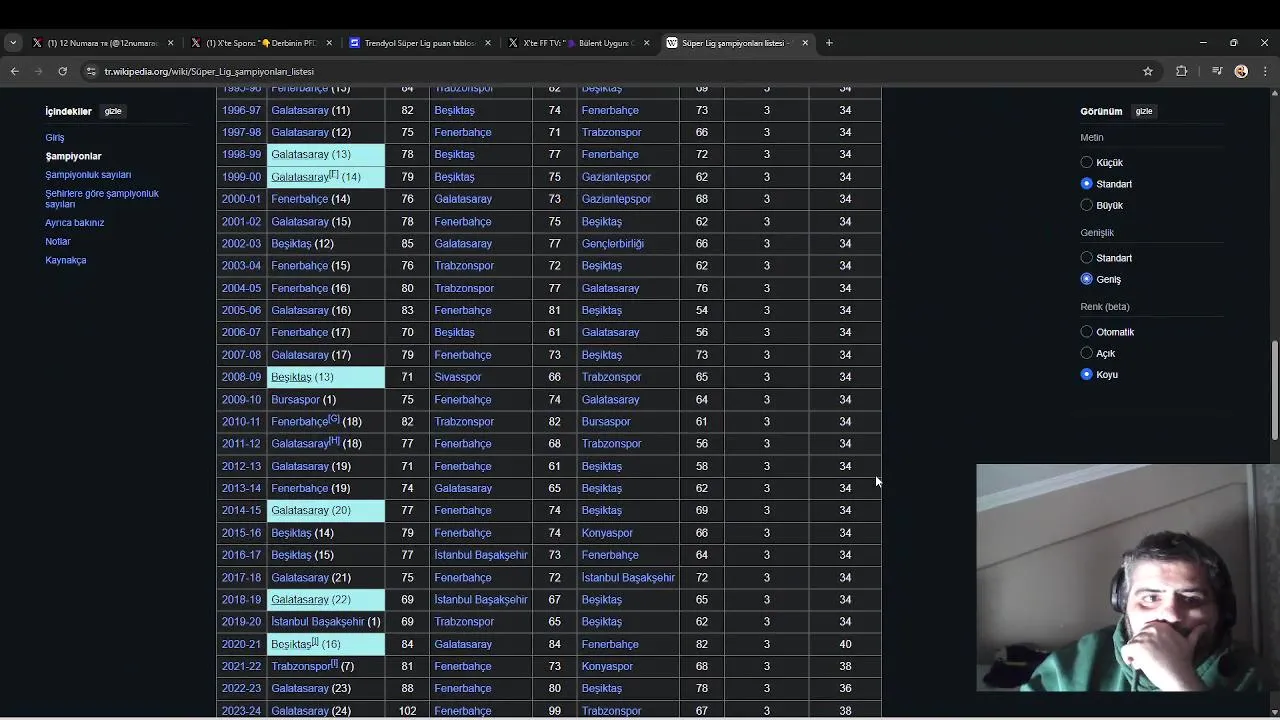Viewport: 1280px width, 720px height.
Task: Hide the İçindekiler panel with gizle
Action: [x=113, y=111]
